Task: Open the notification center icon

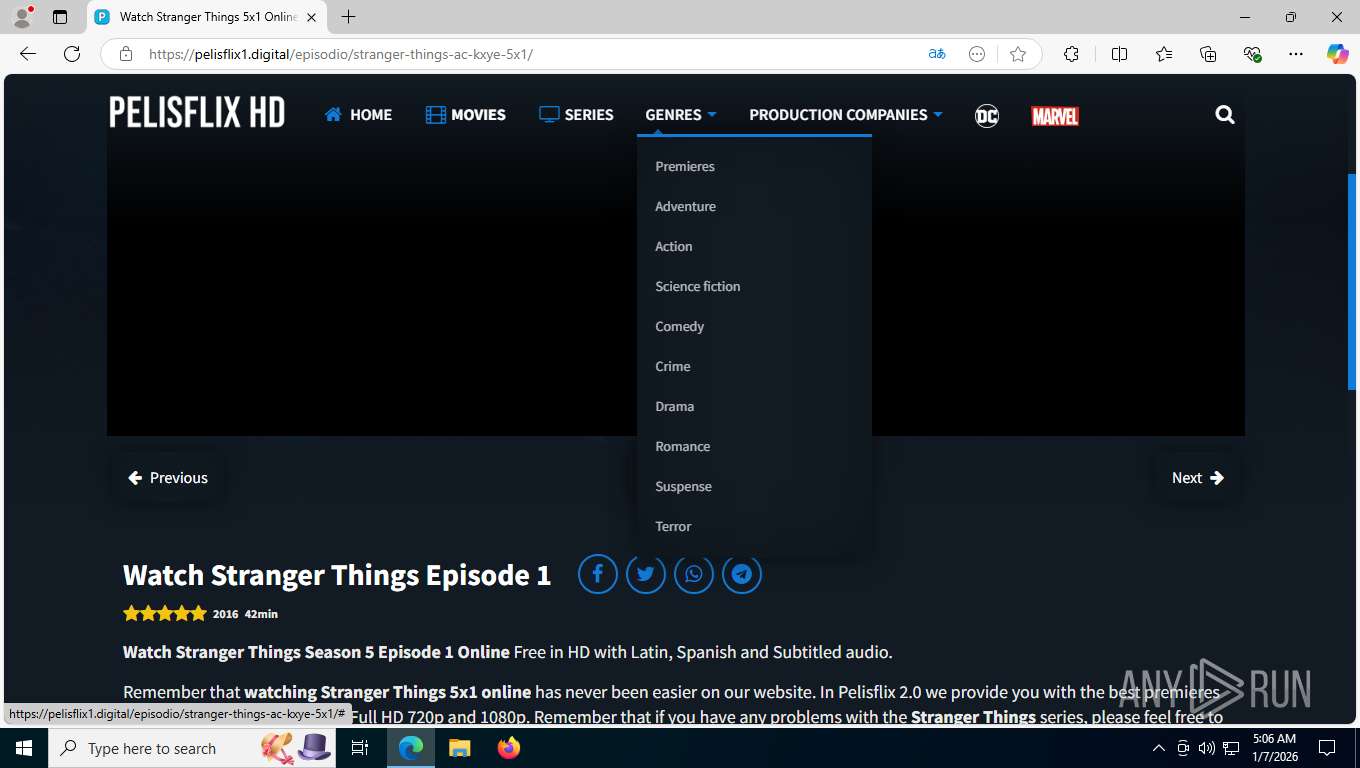Action: point(1327,748)
